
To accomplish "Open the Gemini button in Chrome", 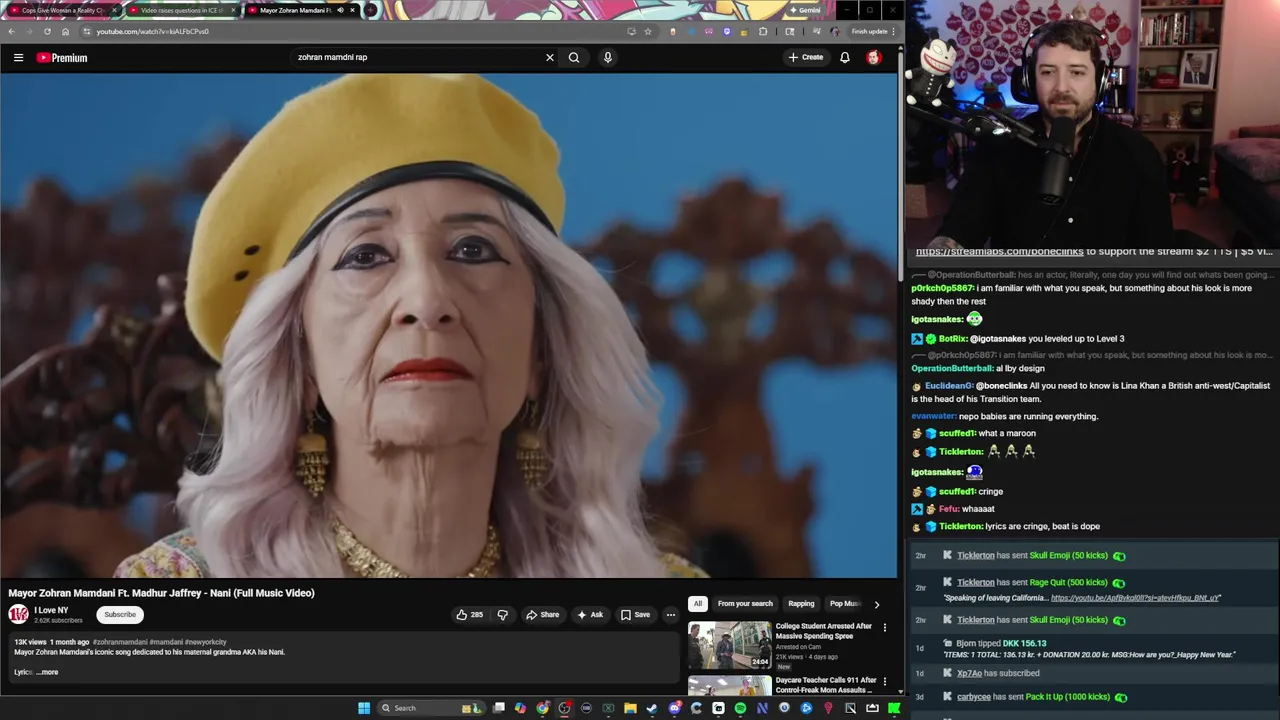I will tap(805, 10).
